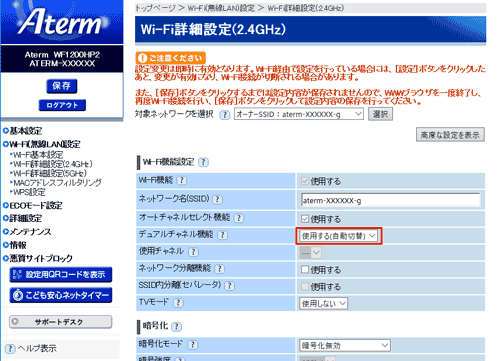Open Wi-Fi基本設定 page
This screenshot has width=500, height=361.
pos(37,155)
